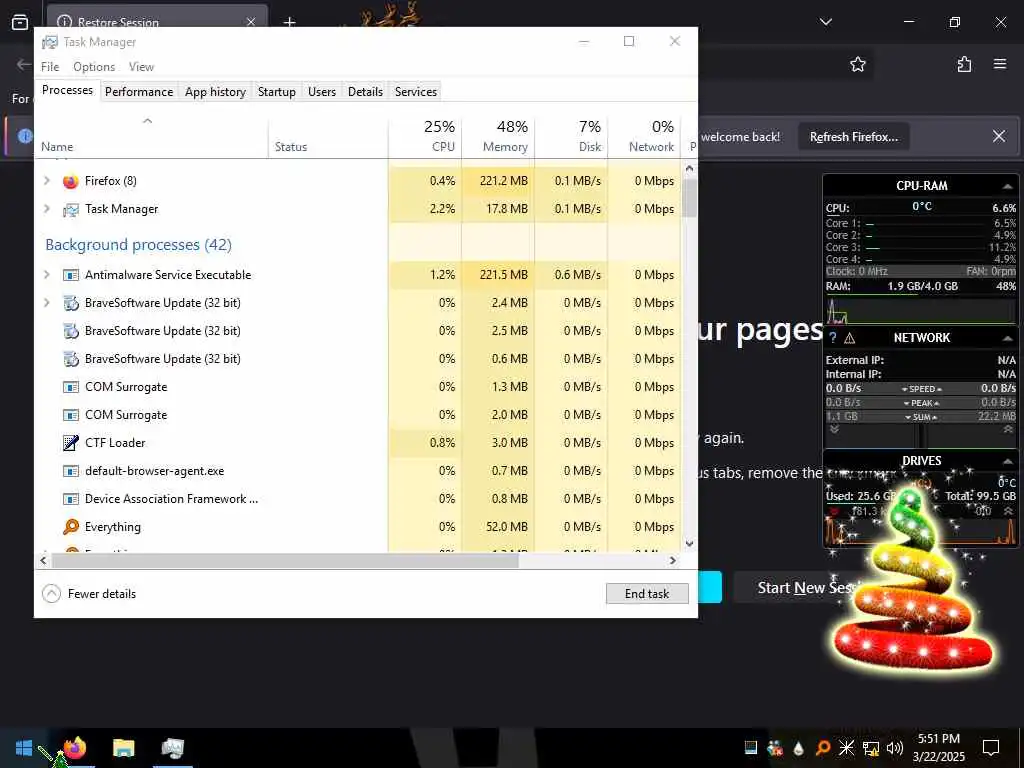Open the View menu
Image resolution: width=1024 pixels, height=768 pixels.
click(x=141, y=67)
